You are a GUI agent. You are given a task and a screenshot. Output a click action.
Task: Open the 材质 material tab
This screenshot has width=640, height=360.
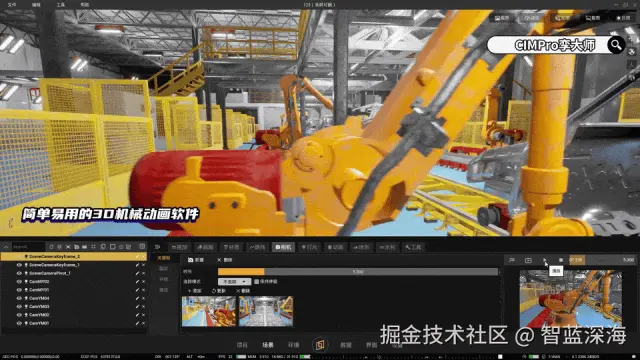(231, 247)
